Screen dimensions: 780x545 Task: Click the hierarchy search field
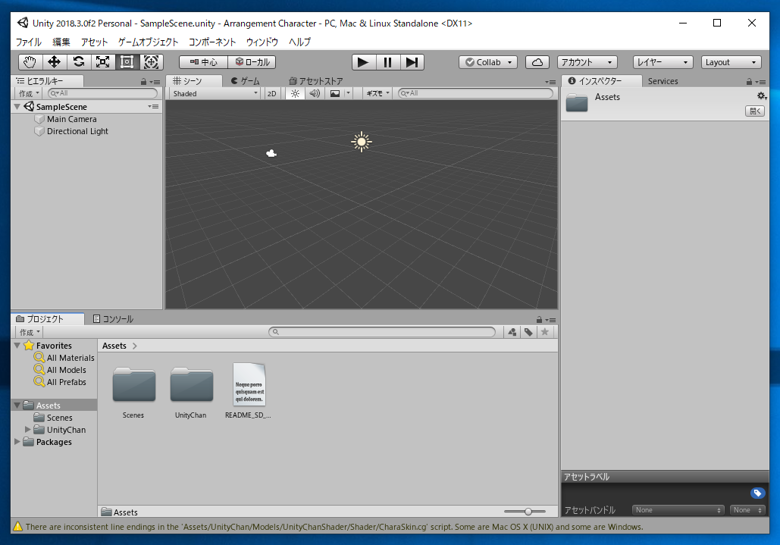pyautogui.click(x=102, y=93)
